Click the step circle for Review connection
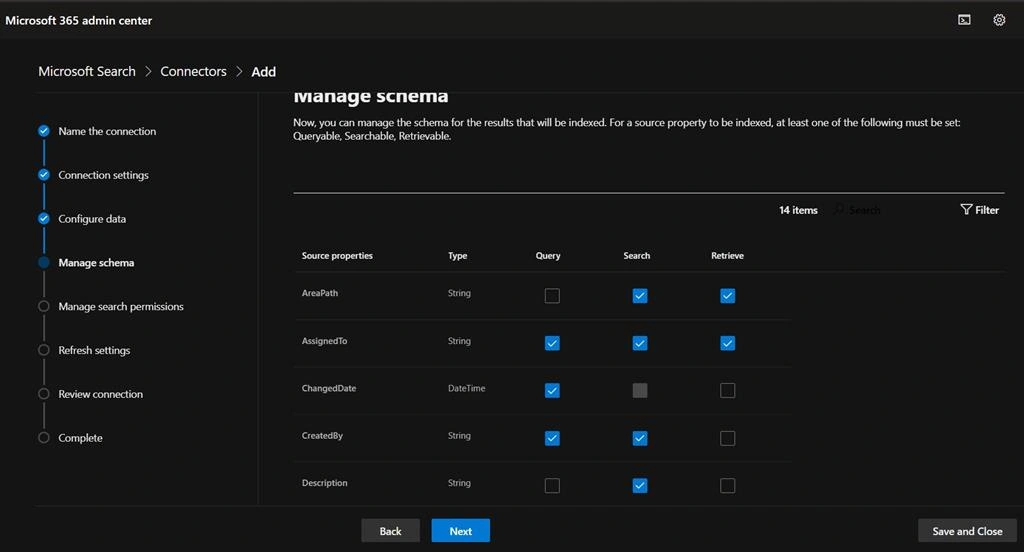Screen dimensions: 1024x552 pos(44,393)
